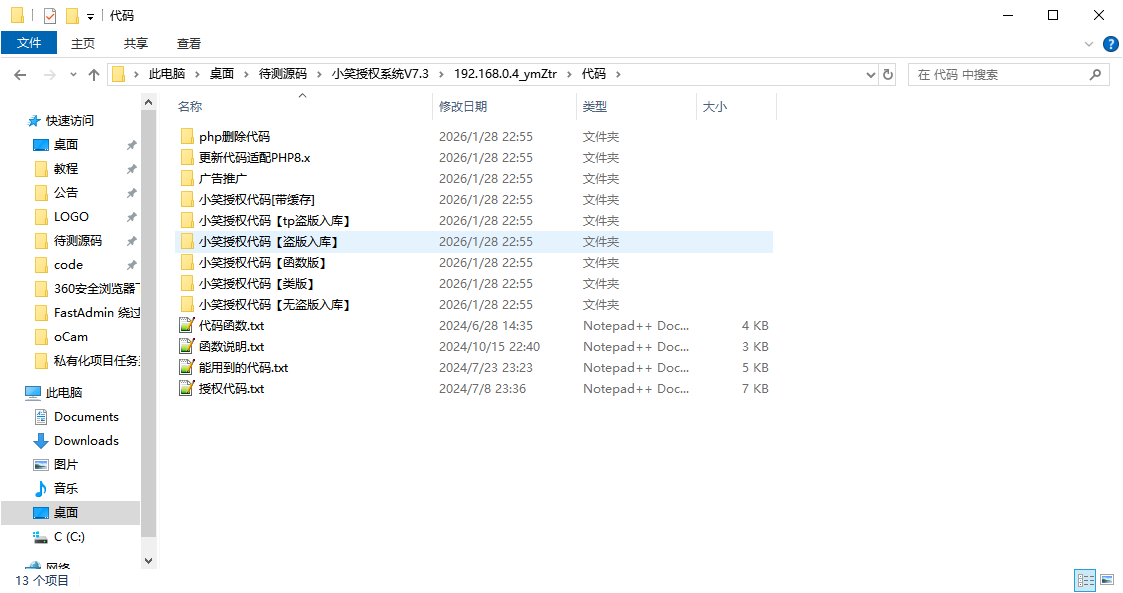Expand the Customize Quick Access Toolbar dropdown
1123x593 pixels.
pos(90,16)
